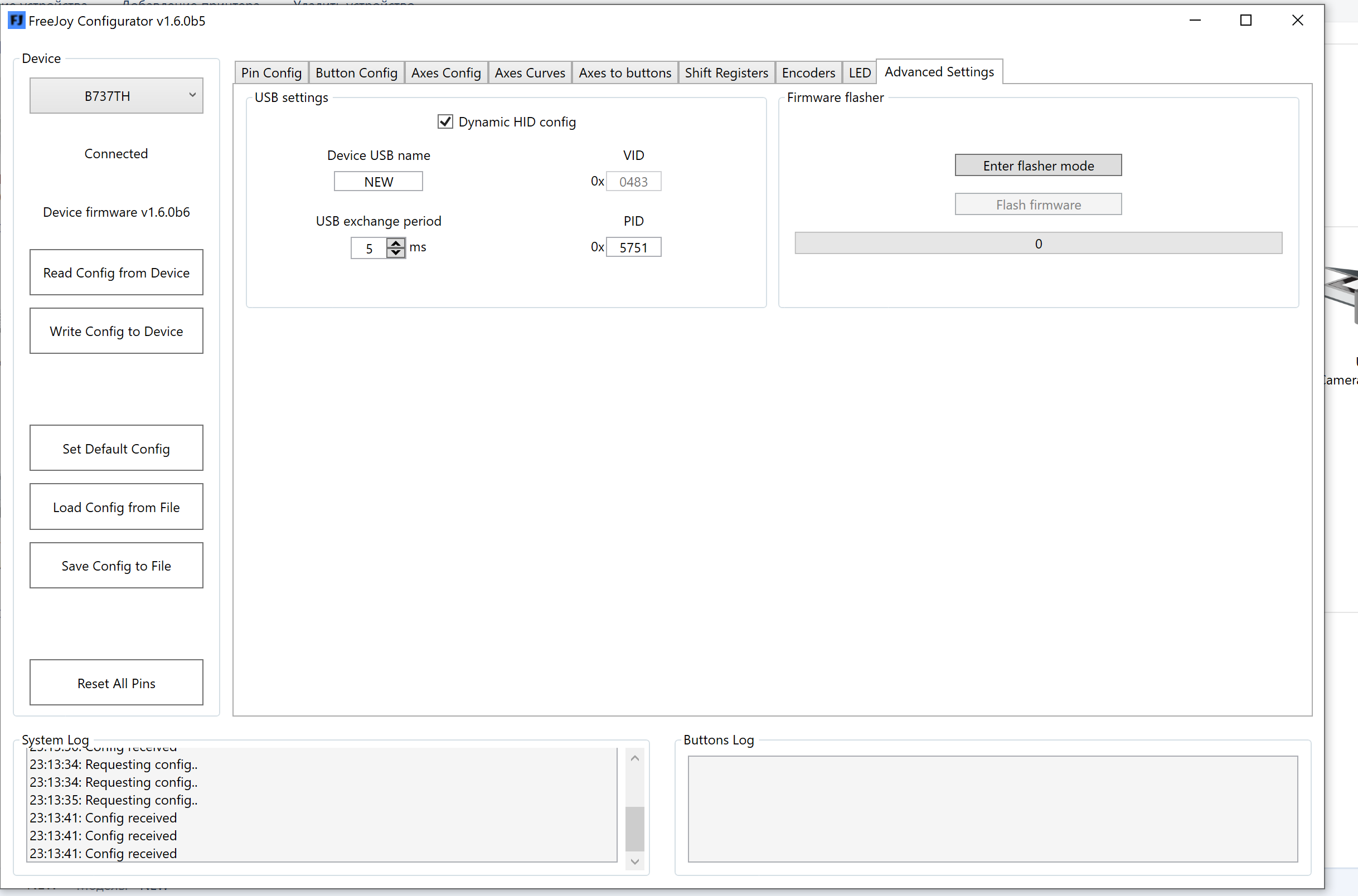Minimize the FreeJoy Configurator window

[1195, 21]
